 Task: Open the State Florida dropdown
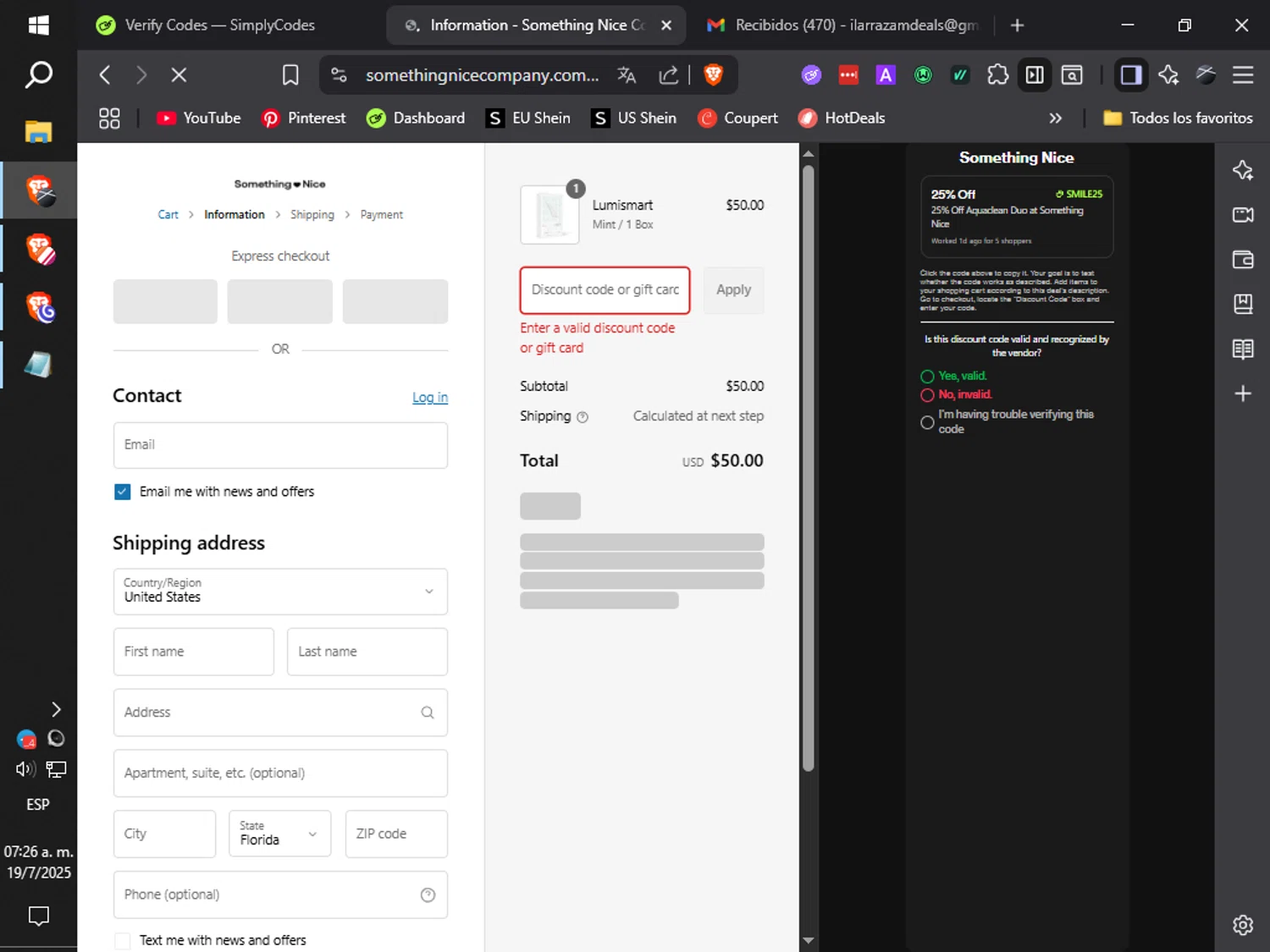279,834
